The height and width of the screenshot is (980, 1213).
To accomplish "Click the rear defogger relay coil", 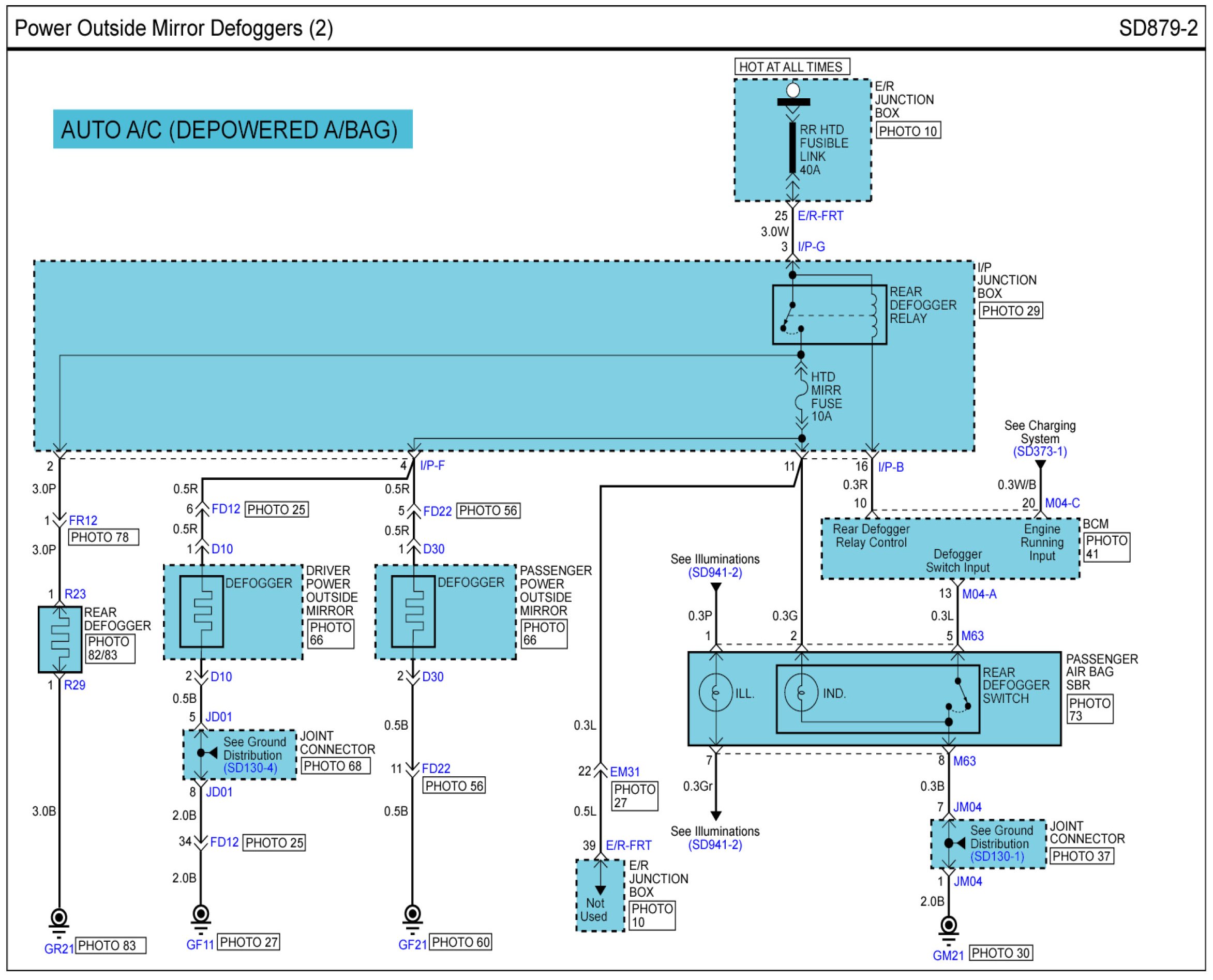I will [873, 316].
